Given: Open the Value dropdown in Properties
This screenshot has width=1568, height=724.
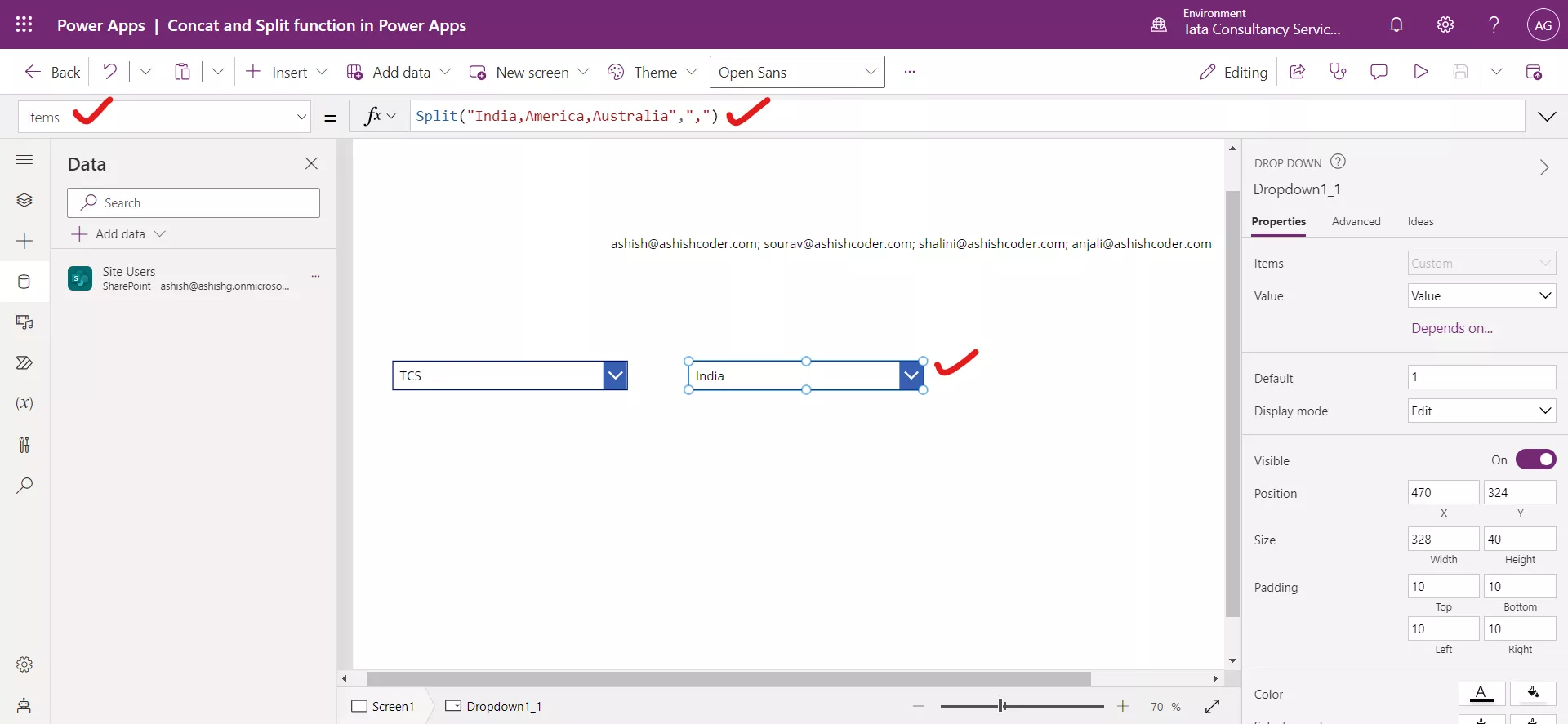Looking at the screenshot, I should point(1481,295).
